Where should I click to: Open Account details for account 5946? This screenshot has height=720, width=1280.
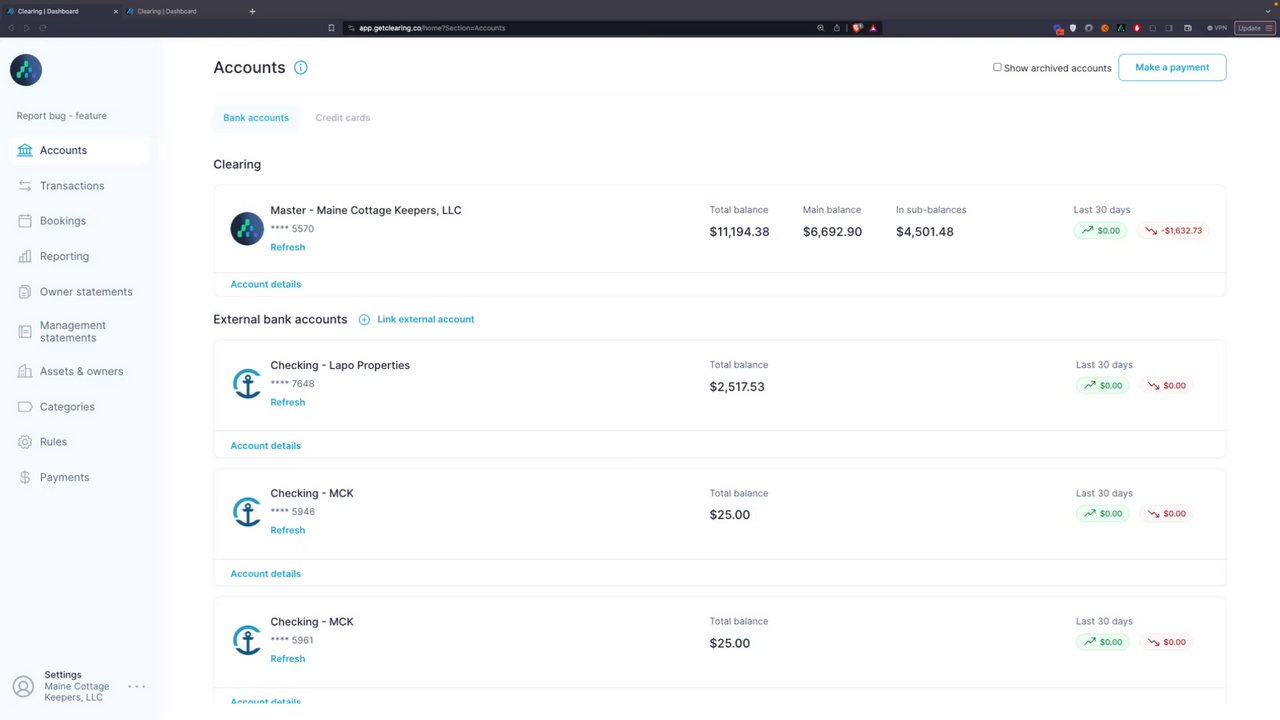point(265,574)
